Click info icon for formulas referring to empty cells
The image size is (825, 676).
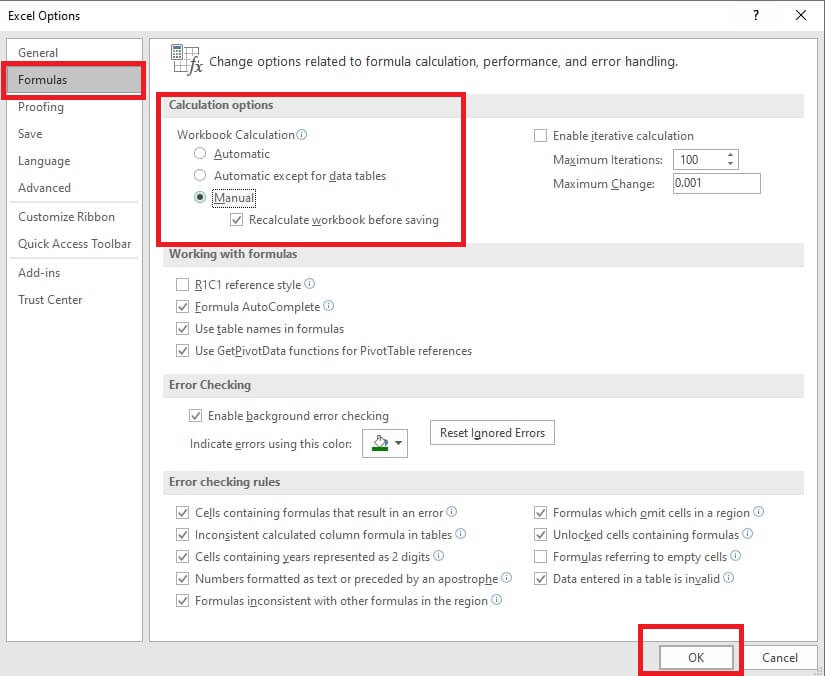736,556
